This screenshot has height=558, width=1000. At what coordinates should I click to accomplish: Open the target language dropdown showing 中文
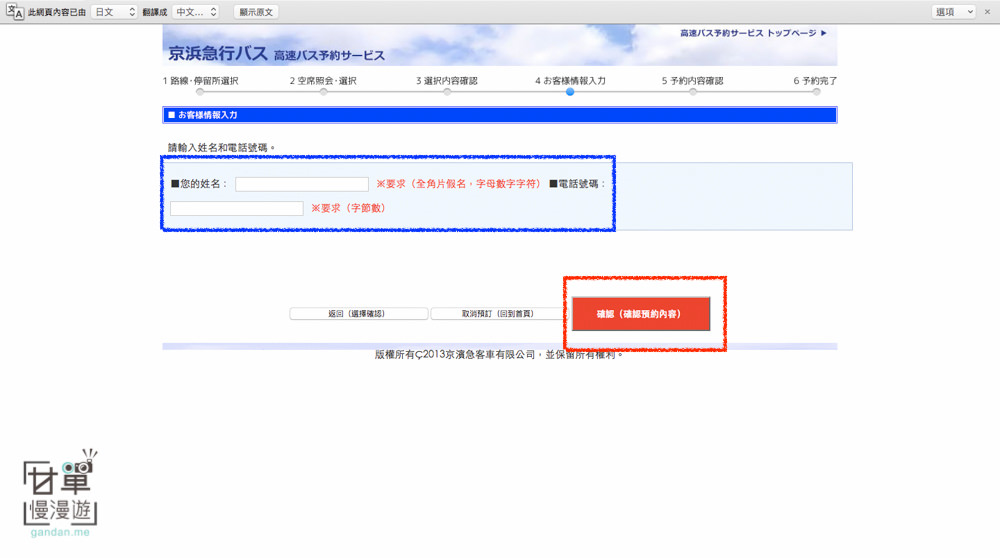pyautogui.click(x=196, y=12)
